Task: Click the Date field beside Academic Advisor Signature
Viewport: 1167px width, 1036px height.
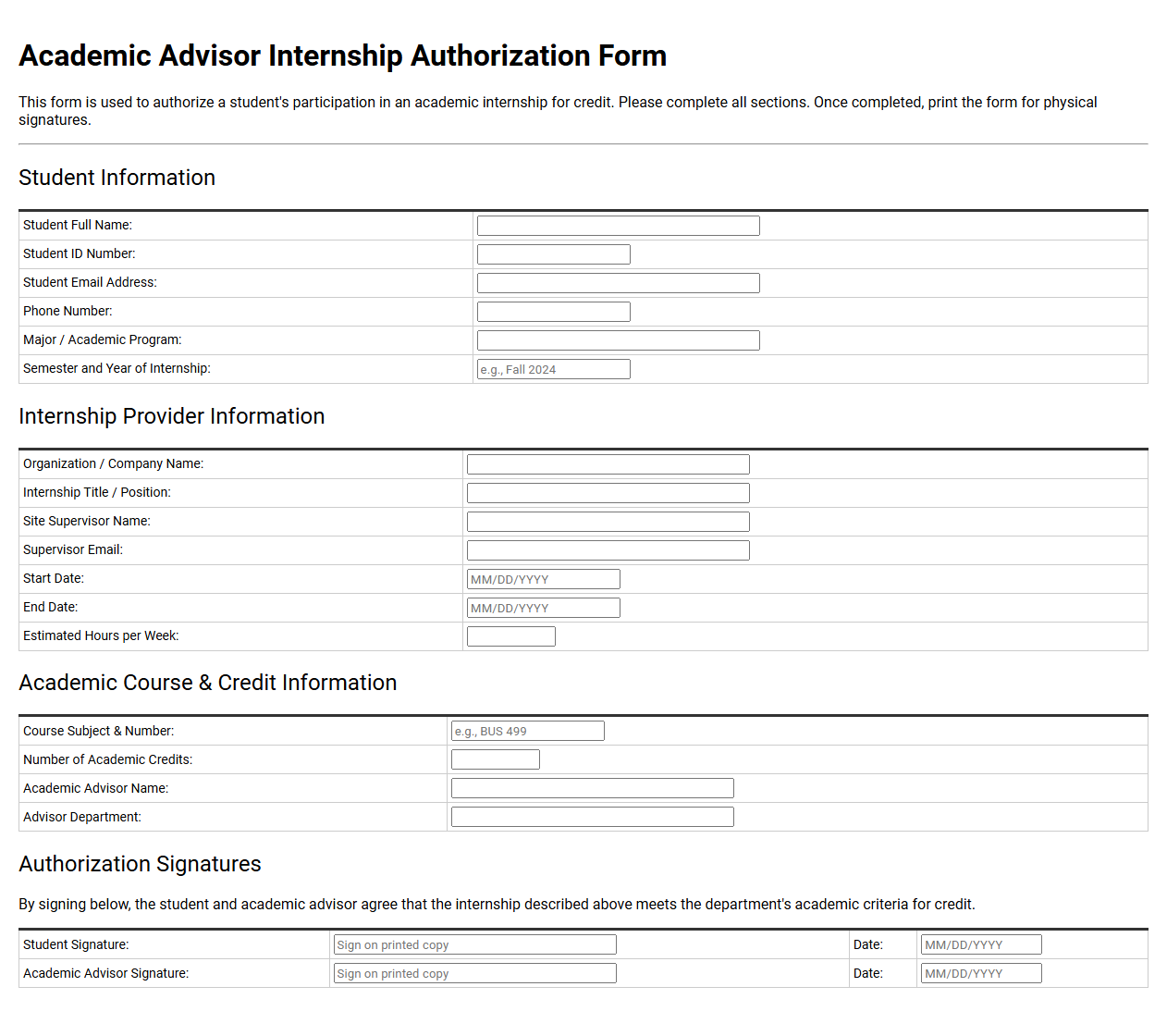Action: click(x=981, y=973)
